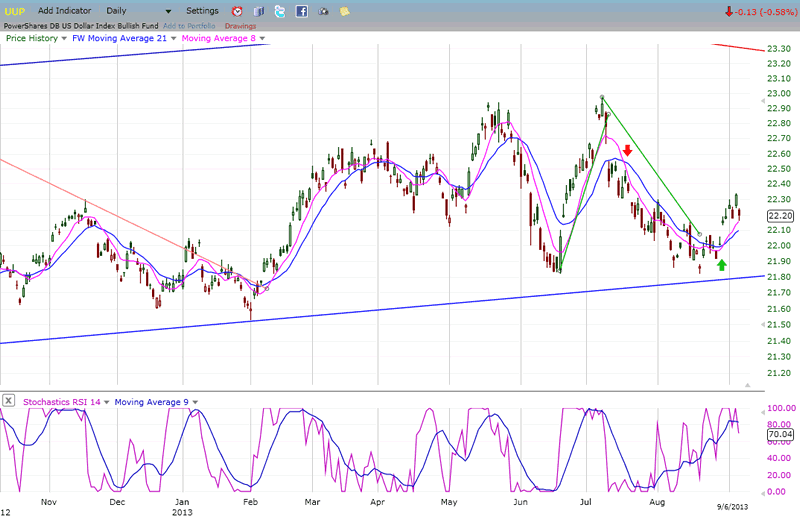Open the Add Indicator menu
This screenshot has width=800, height=516.
(x=67, y=11)
